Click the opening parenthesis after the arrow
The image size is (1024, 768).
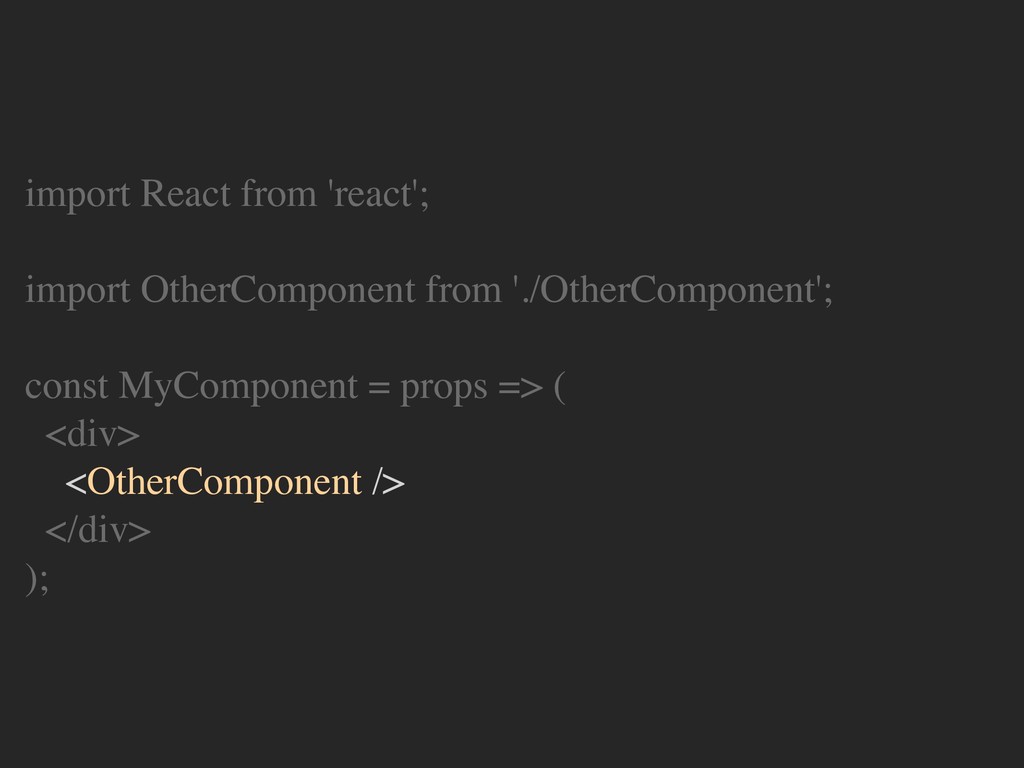tap(560, 387)
